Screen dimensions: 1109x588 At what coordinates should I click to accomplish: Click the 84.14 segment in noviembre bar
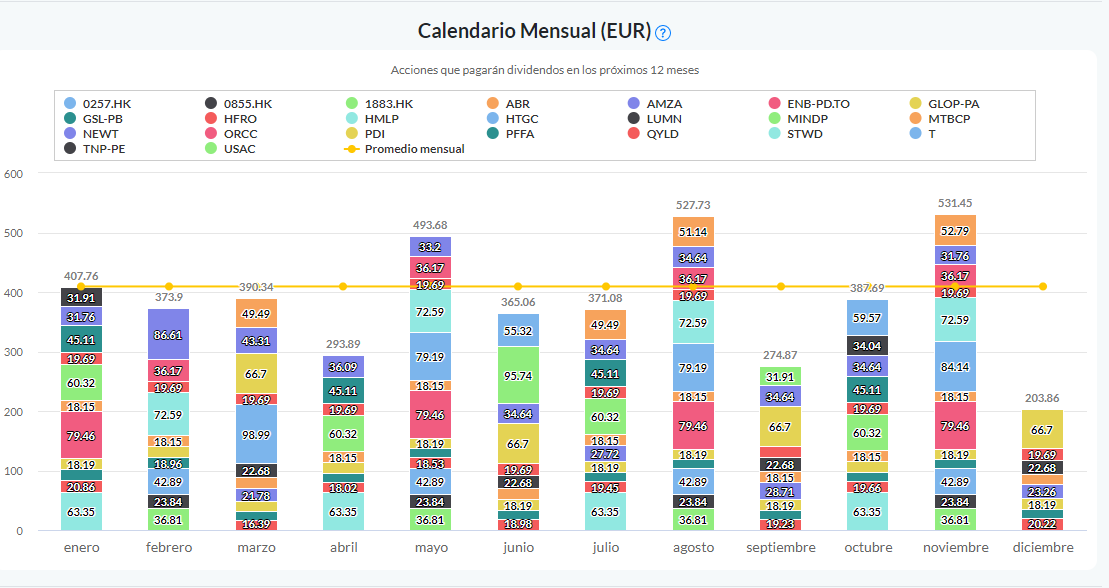pyautogui.click(x=954, y=366)
